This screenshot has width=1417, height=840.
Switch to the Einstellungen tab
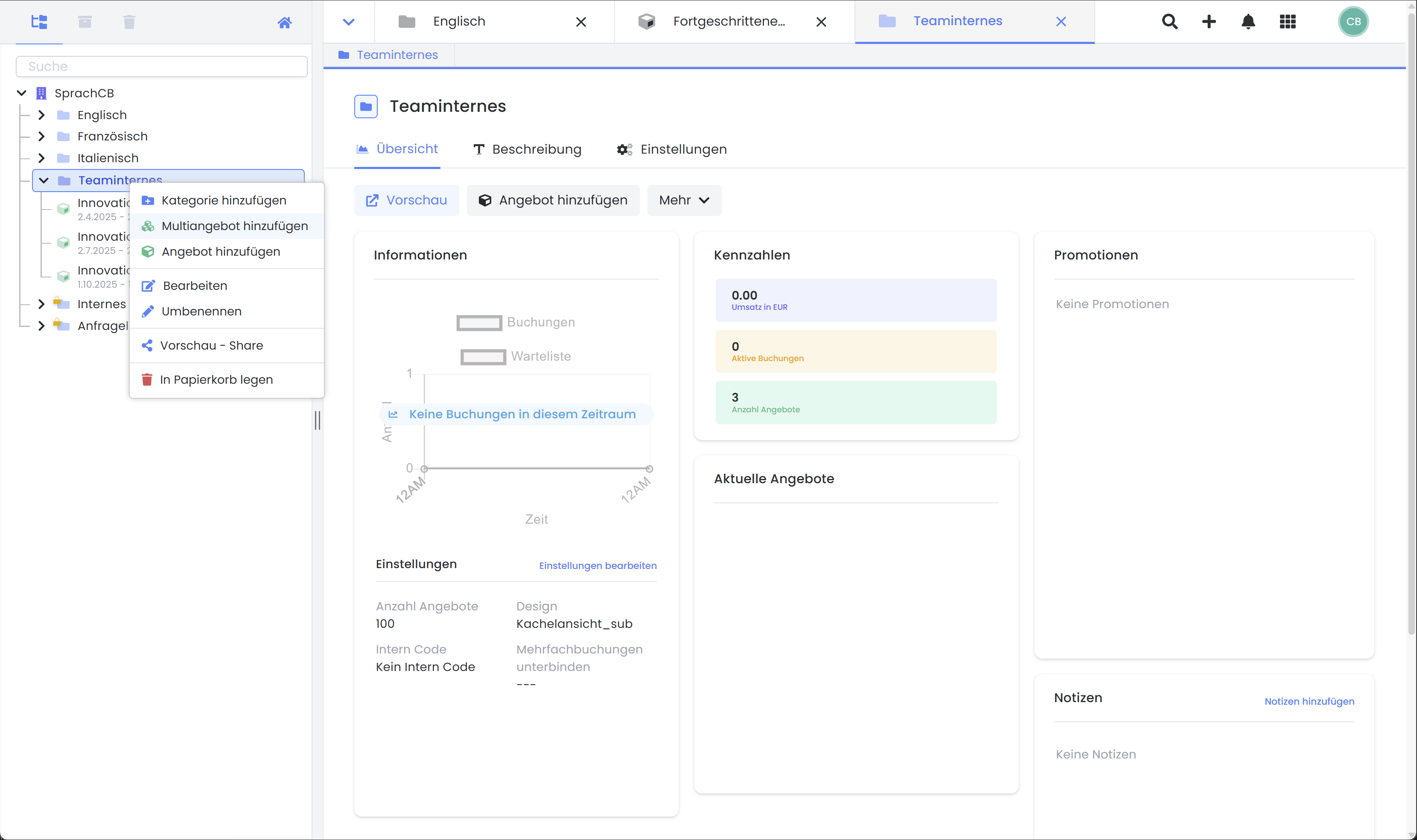672,149
